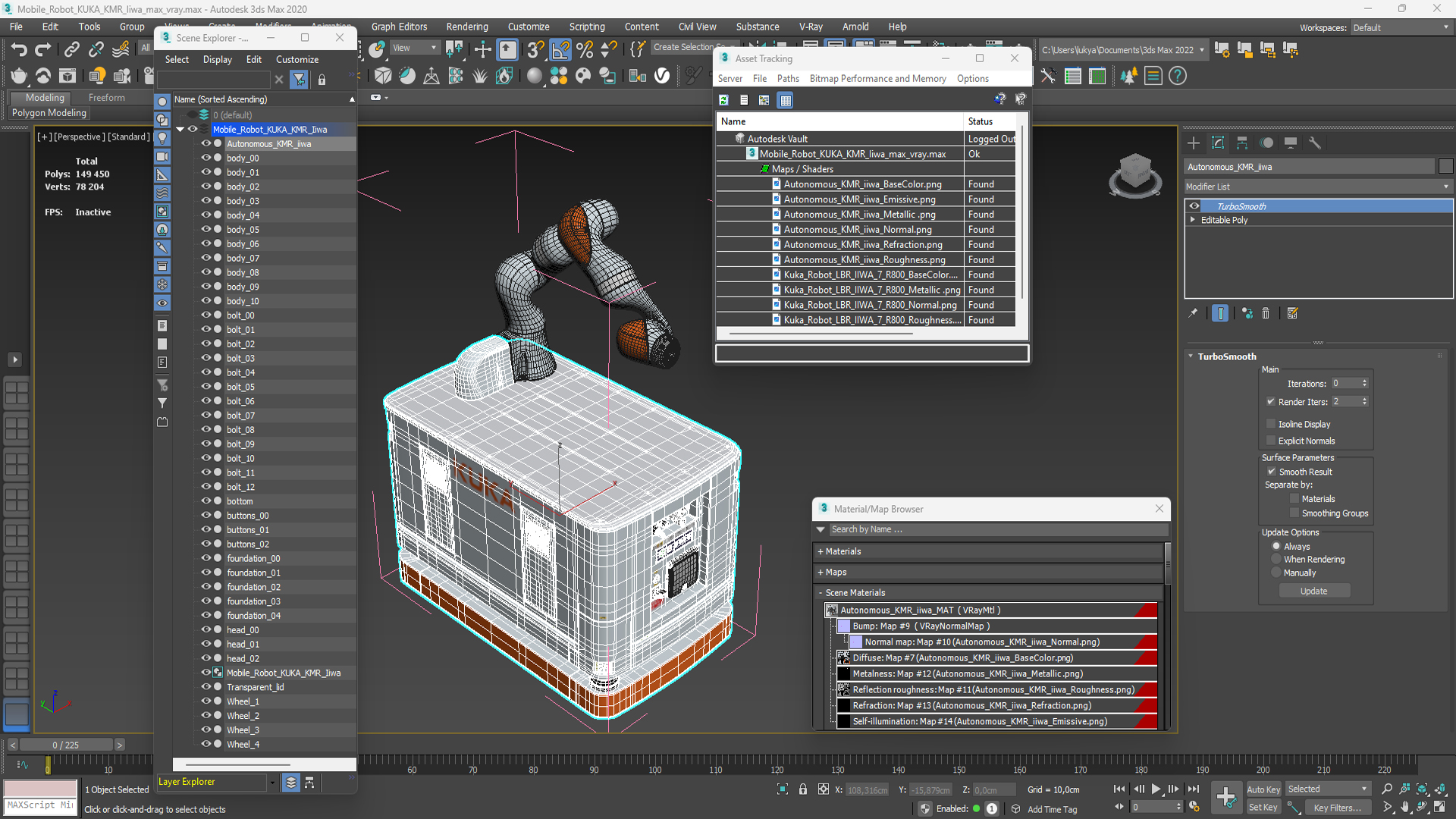Viewport: 1456px width, 819px height.
Task: Open the V-Ray logo toolbar icon
Action: pyautogui.click(x=662, y=76)
